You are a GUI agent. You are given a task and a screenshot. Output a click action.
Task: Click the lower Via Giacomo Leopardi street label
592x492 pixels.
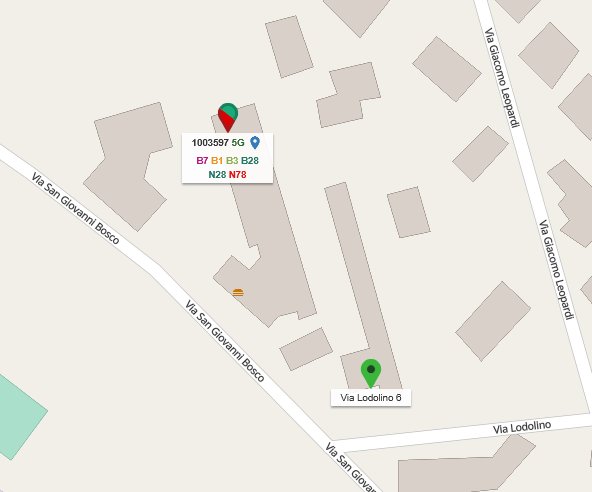pyautogui.click(x=557, y=270)
